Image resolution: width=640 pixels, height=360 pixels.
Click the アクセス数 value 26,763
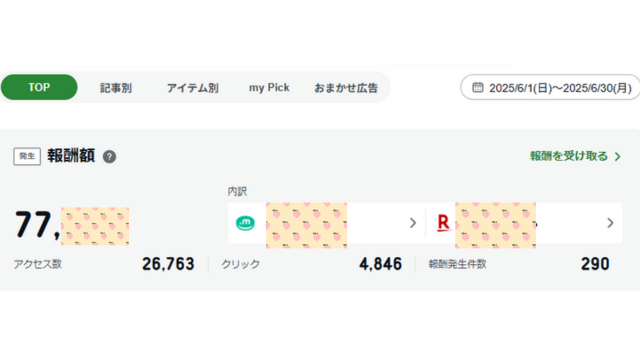(168, 264)
